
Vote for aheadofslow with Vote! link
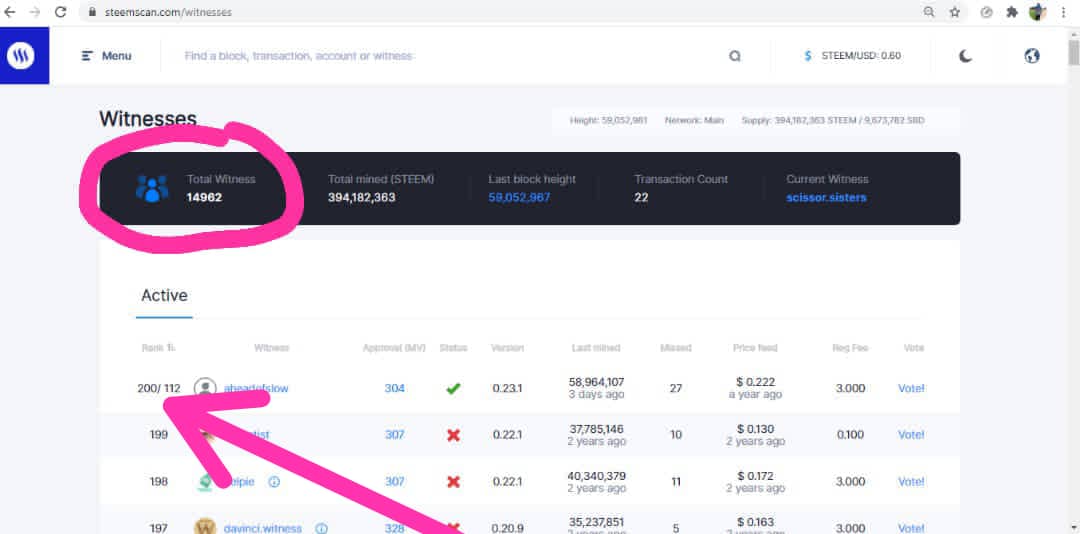point(911,389)
